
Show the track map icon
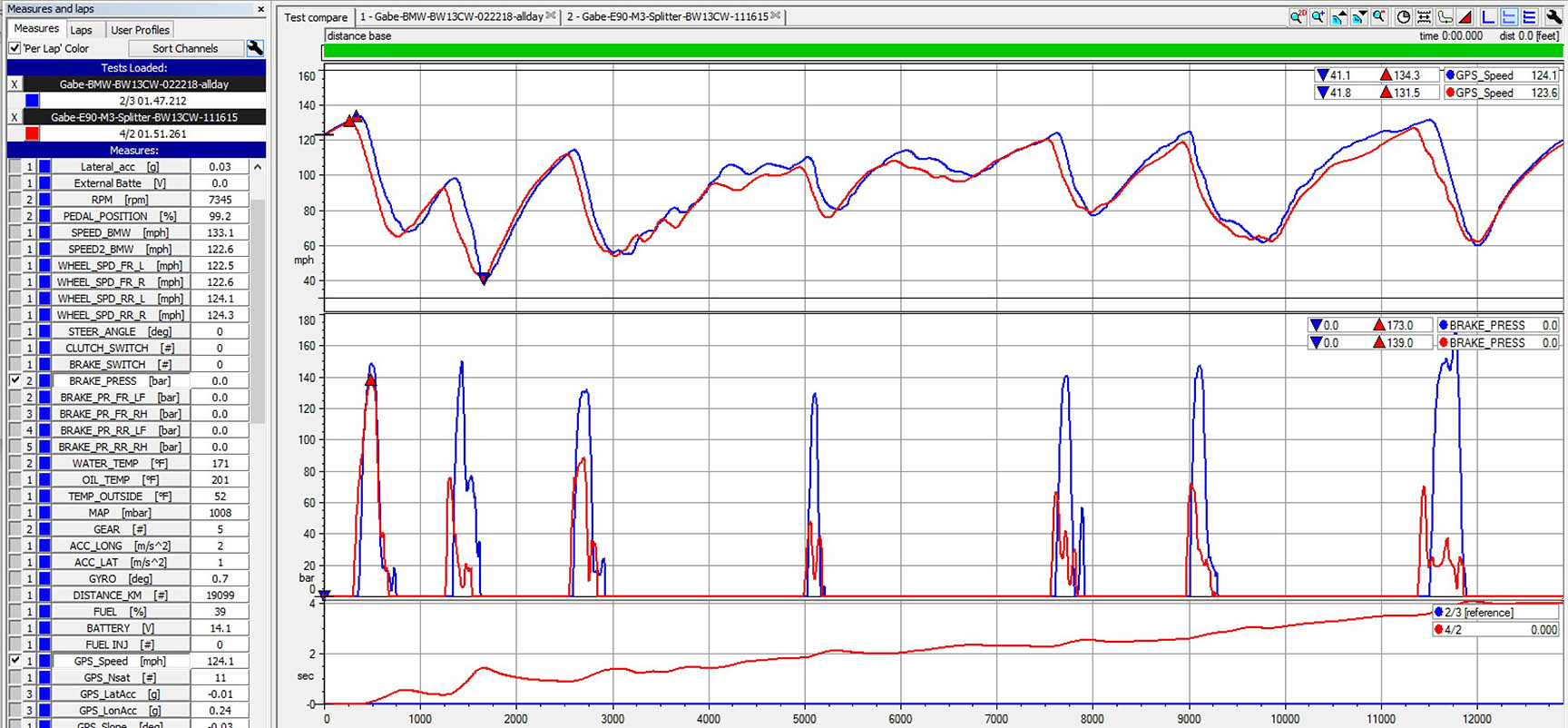pos(1445,16)
